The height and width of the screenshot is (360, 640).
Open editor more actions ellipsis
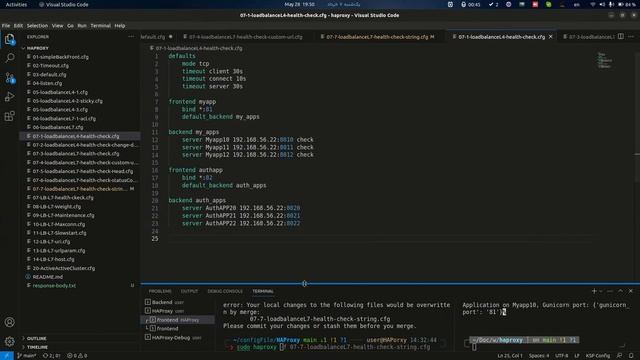tap(631, 37)
